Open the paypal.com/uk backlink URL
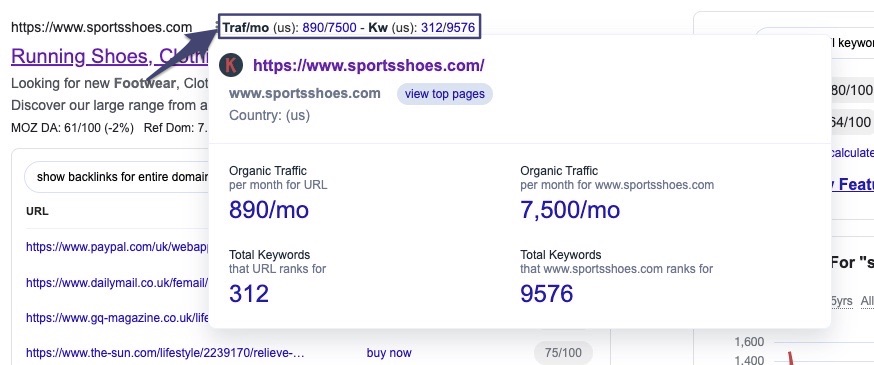 [117, 247]
